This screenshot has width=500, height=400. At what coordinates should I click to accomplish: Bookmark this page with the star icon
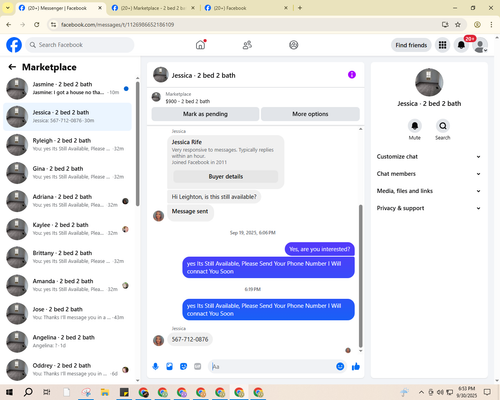pyautogui.click(x=458, y=24)
